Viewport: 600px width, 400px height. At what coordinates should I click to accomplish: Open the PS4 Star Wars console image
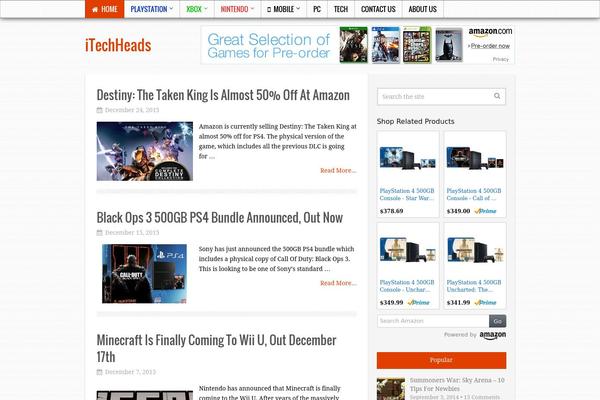click(408, 158)
